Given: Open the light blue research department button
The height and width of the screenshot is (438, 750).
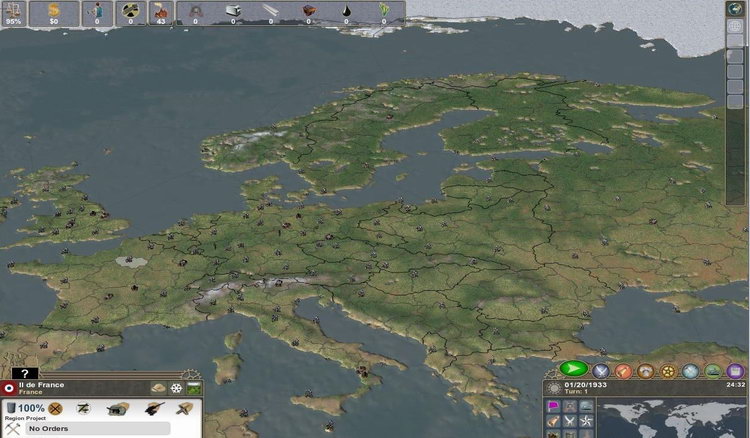Looking at the screenshot, I should [x=690, y=371].
